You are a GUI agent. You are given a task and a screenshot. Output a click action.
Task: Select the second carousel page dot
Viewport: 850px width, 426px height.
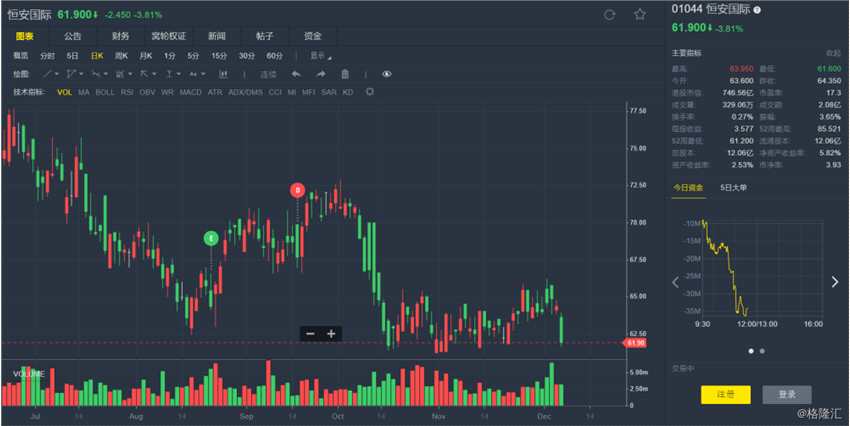(x=762, y=351)
